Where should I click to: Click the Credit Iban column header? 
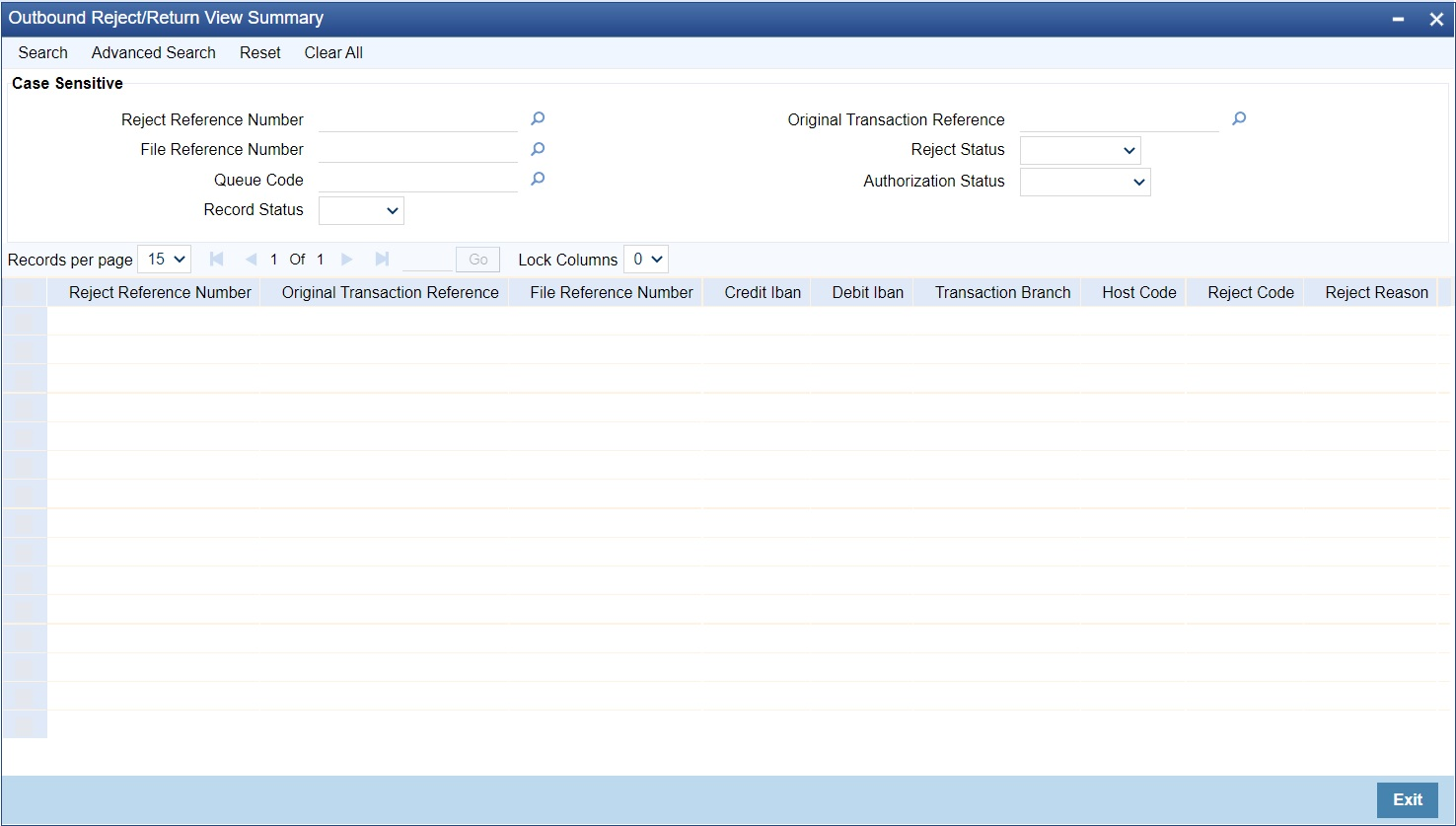tap(763, 292)
